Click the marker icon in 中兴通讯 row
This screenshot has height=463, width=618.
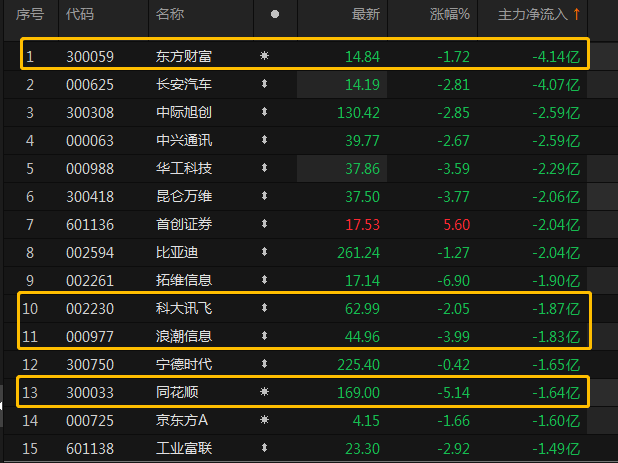pyautogui.click(x=264, y=140)
